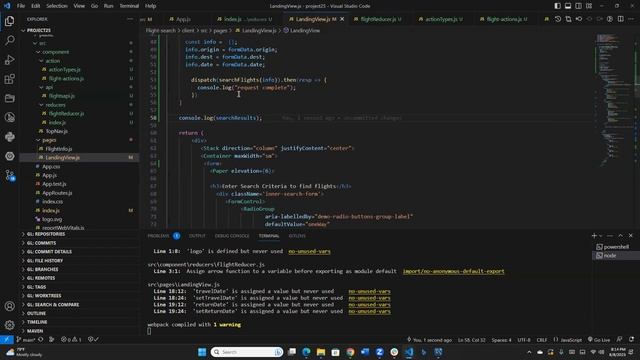The image size is (640, 360).
Task: Open the Terminal menu
Action: 129,6
